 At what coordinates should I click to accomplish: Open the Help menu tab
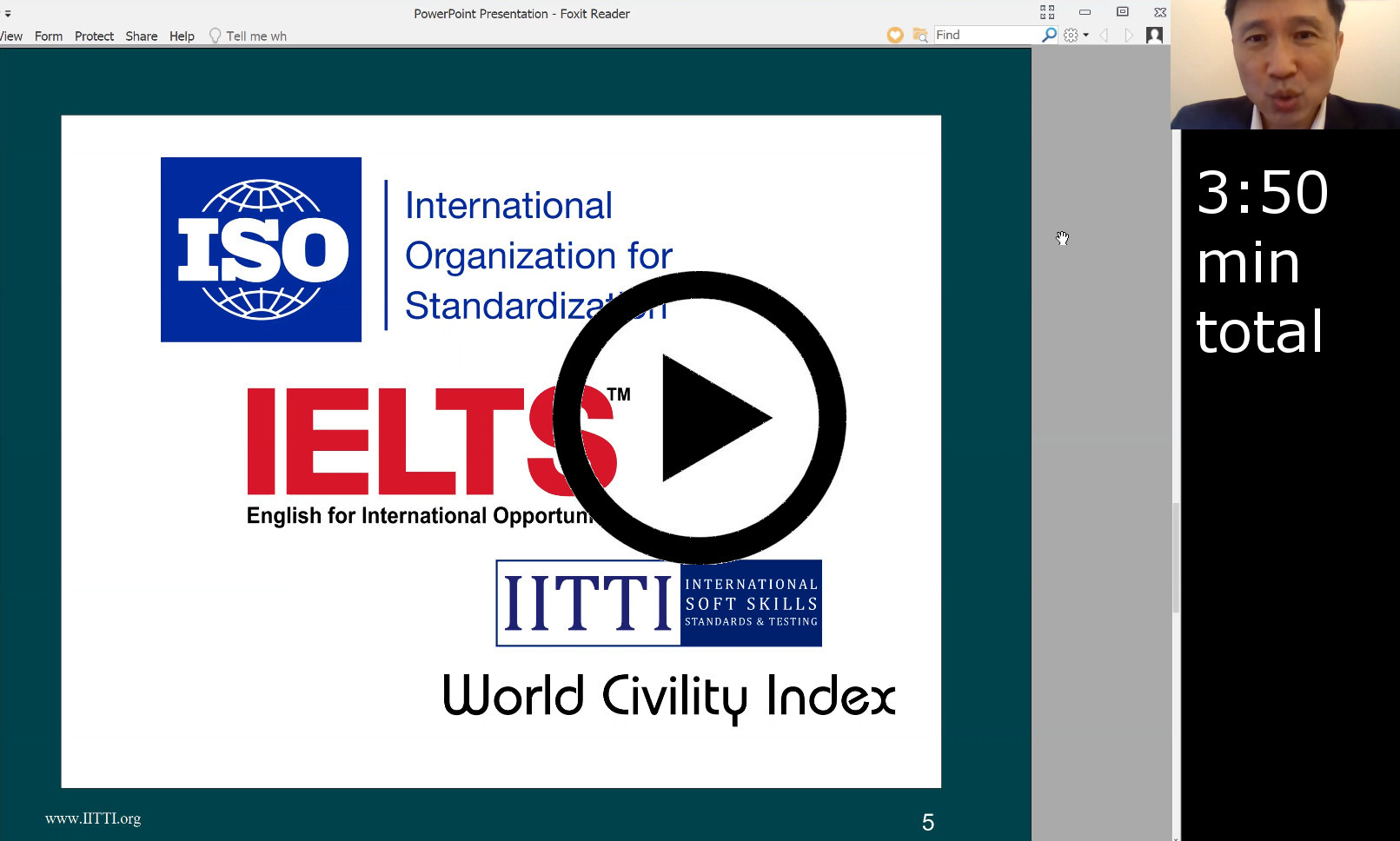(x=182, y=36)
